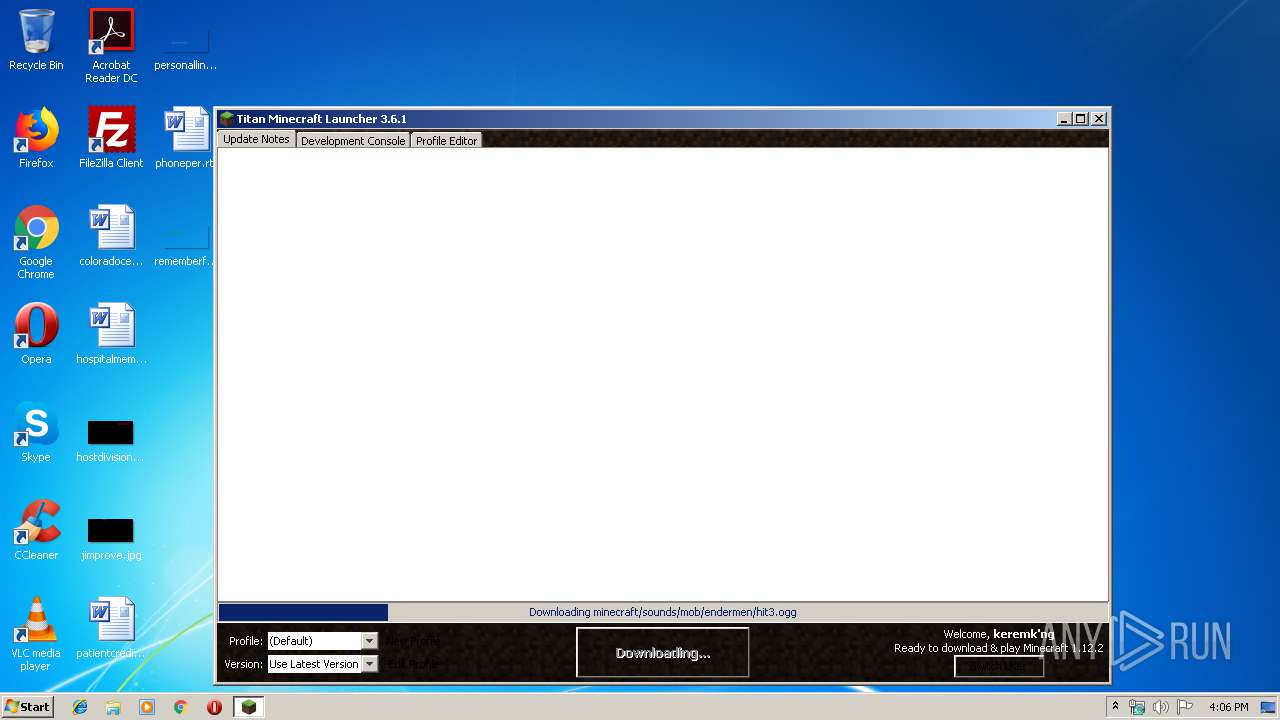Expand the Profile dropdown arrow
The height and width of the screenshot is (720, 1280).
pos(369,641)
